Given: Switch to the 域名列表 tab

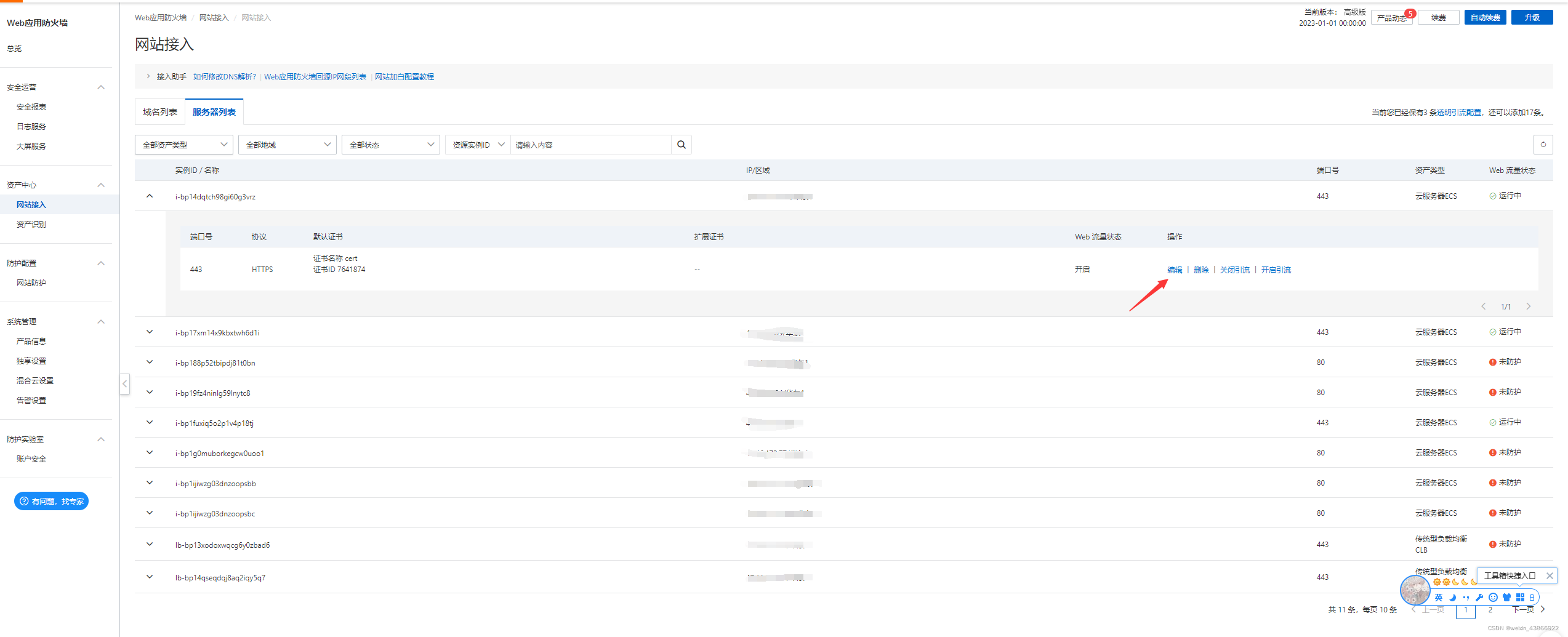Looking at the screenshot, I should click(x=160, y=112).
